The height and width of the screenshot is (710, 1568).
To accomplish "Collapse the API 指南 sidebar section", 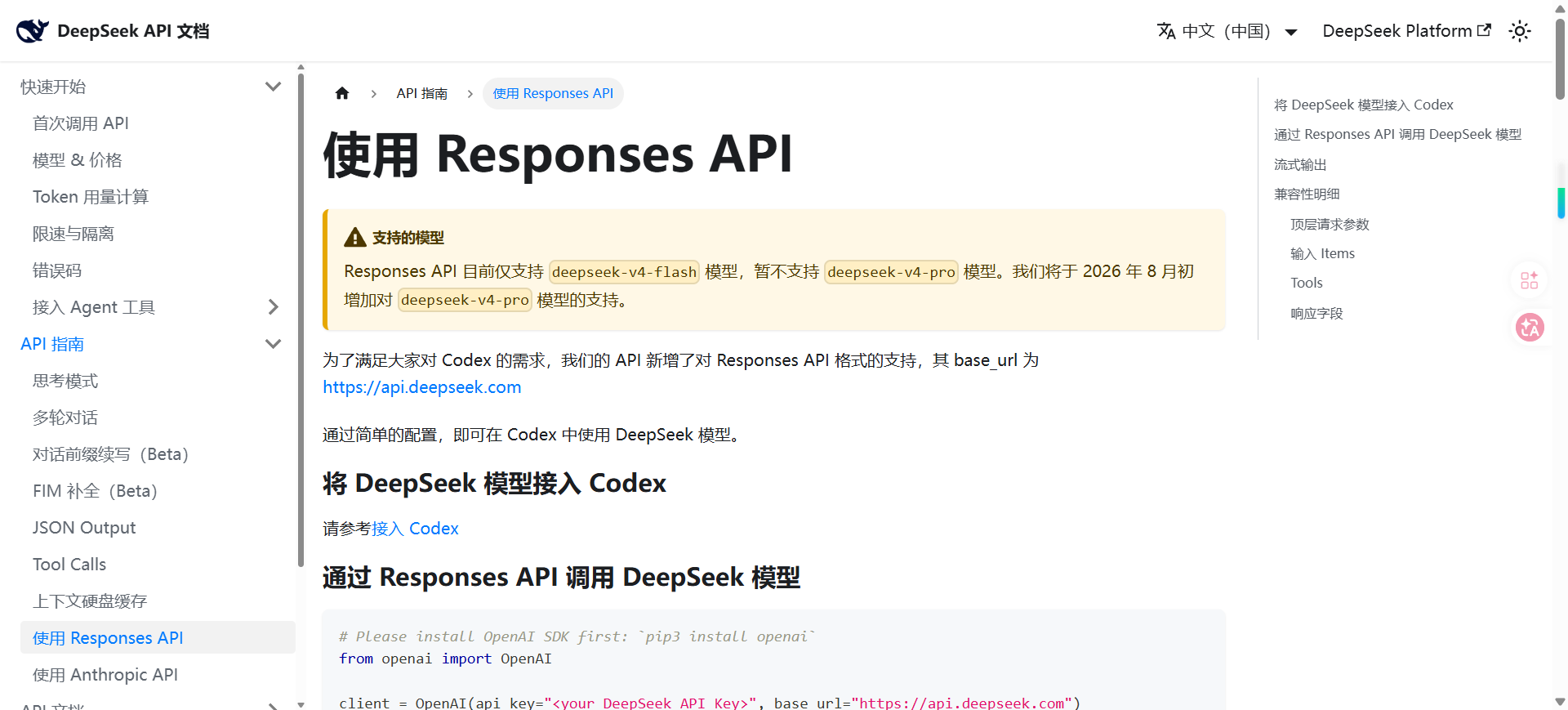I will (273, 344).
